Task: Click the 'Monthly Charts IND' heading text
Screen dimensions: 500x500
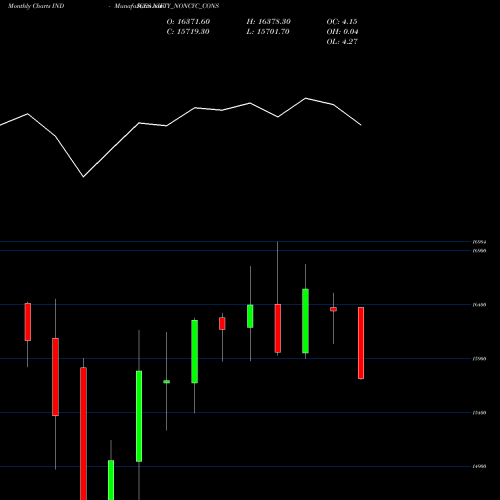Action: (x=36, y=6)
